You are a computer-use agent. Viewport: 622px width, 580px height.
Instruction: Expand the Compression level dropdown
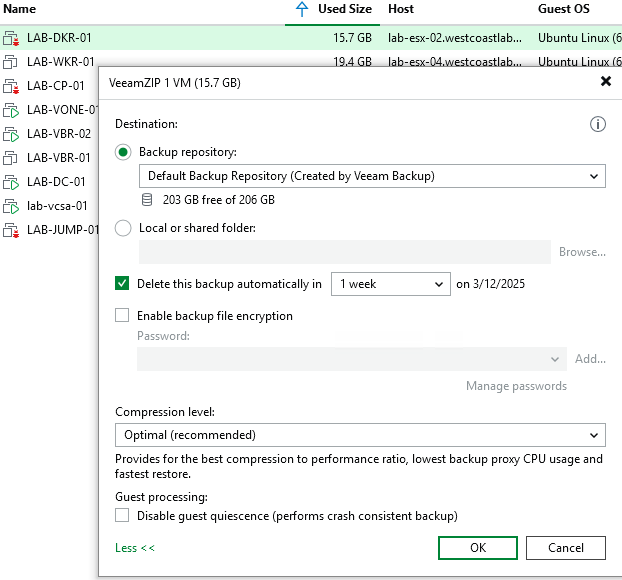360,435
